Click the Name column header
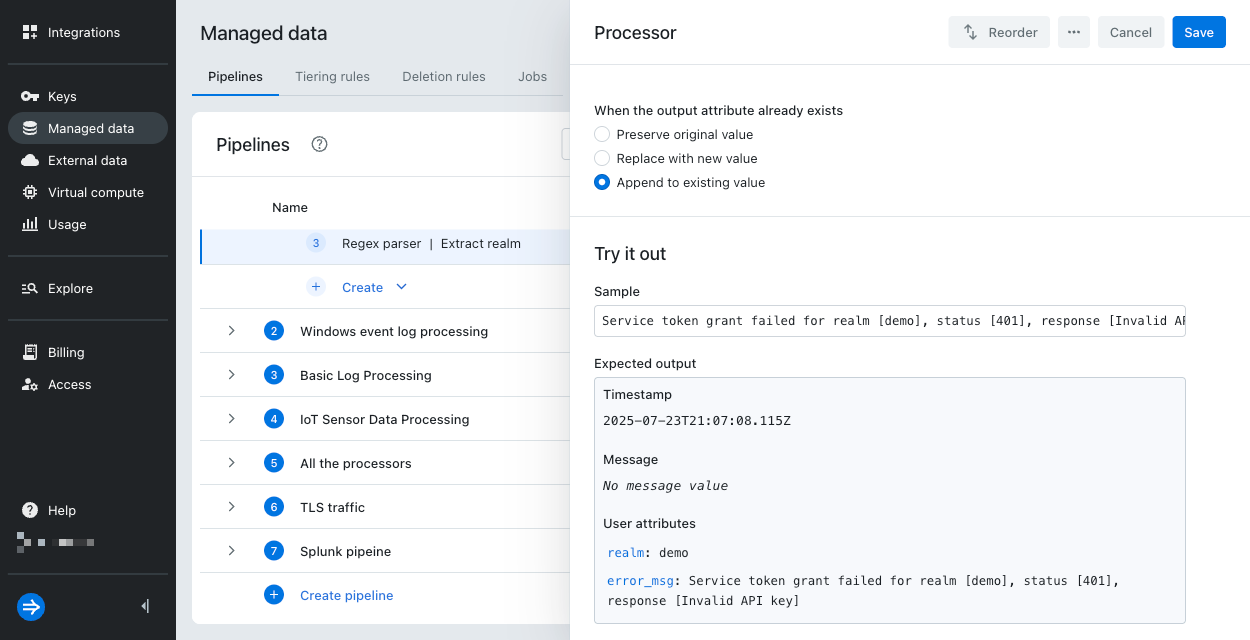 point(290,207)
